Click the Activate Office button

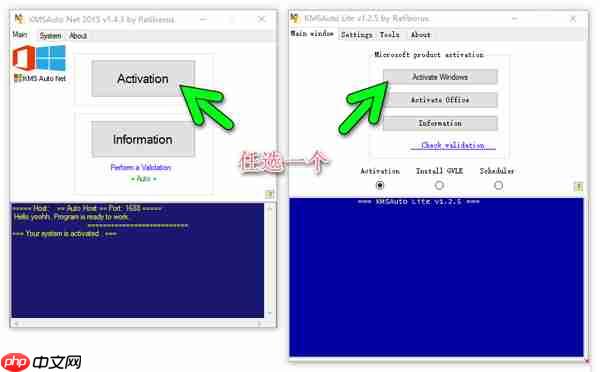(x=440, y=100)
